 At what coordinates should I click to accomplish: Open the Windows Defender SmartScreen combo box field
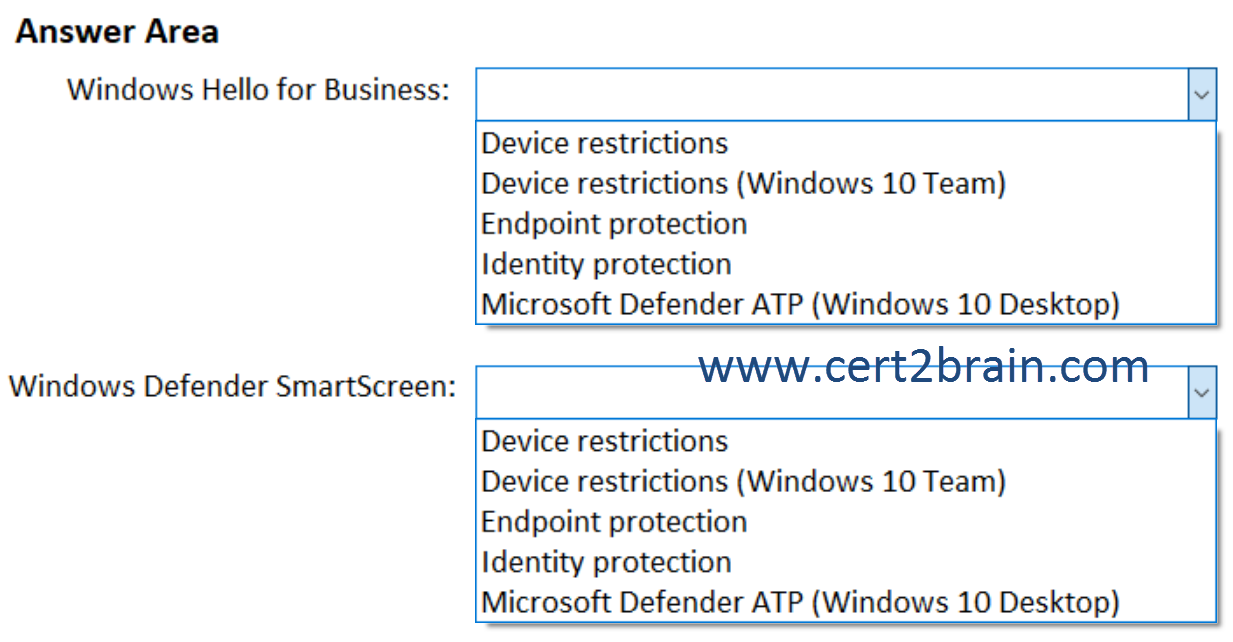tap(846, 393)
